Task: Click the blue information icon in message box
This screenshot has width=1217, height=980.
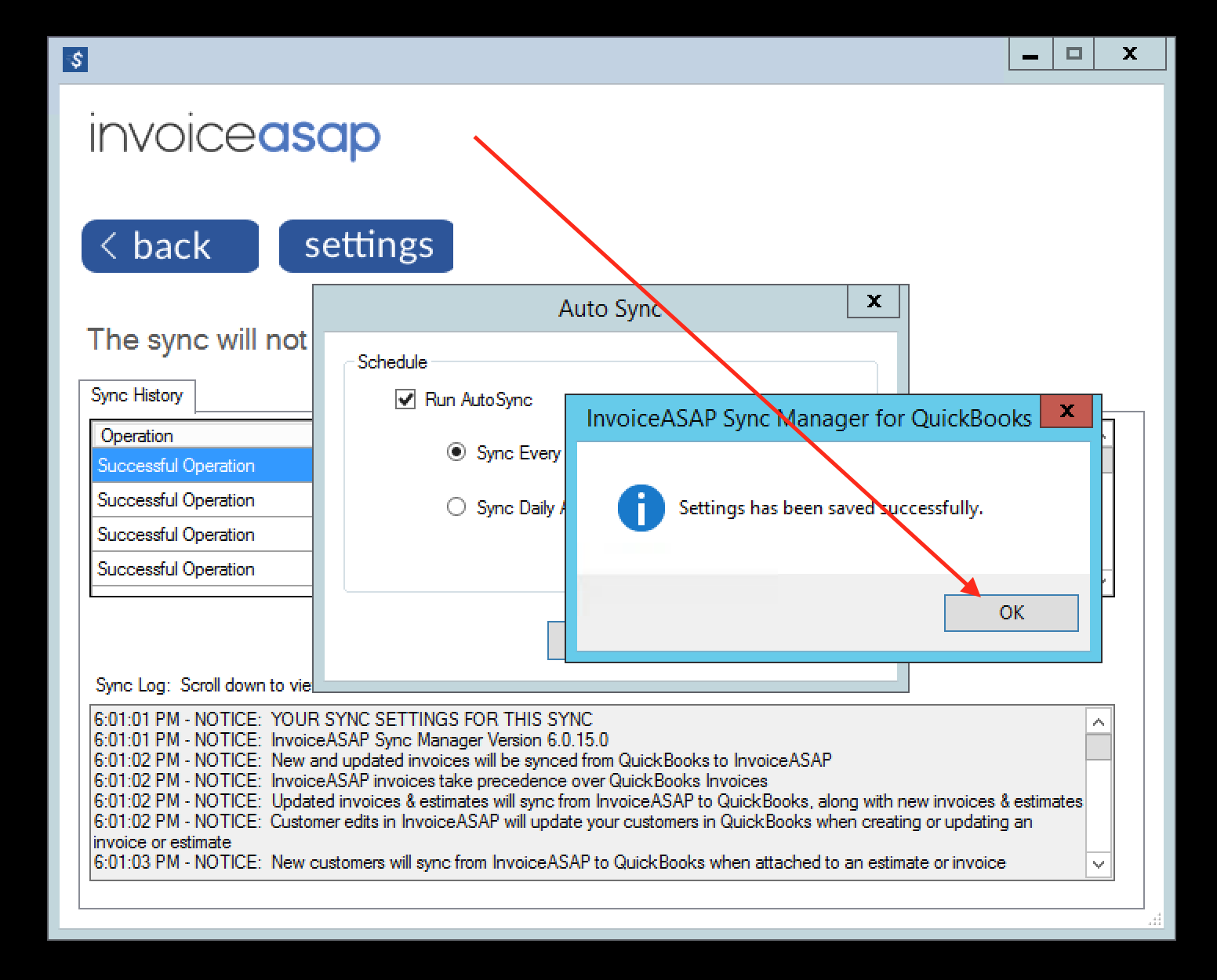Action: pyautogui.click(x=641, y=508)
